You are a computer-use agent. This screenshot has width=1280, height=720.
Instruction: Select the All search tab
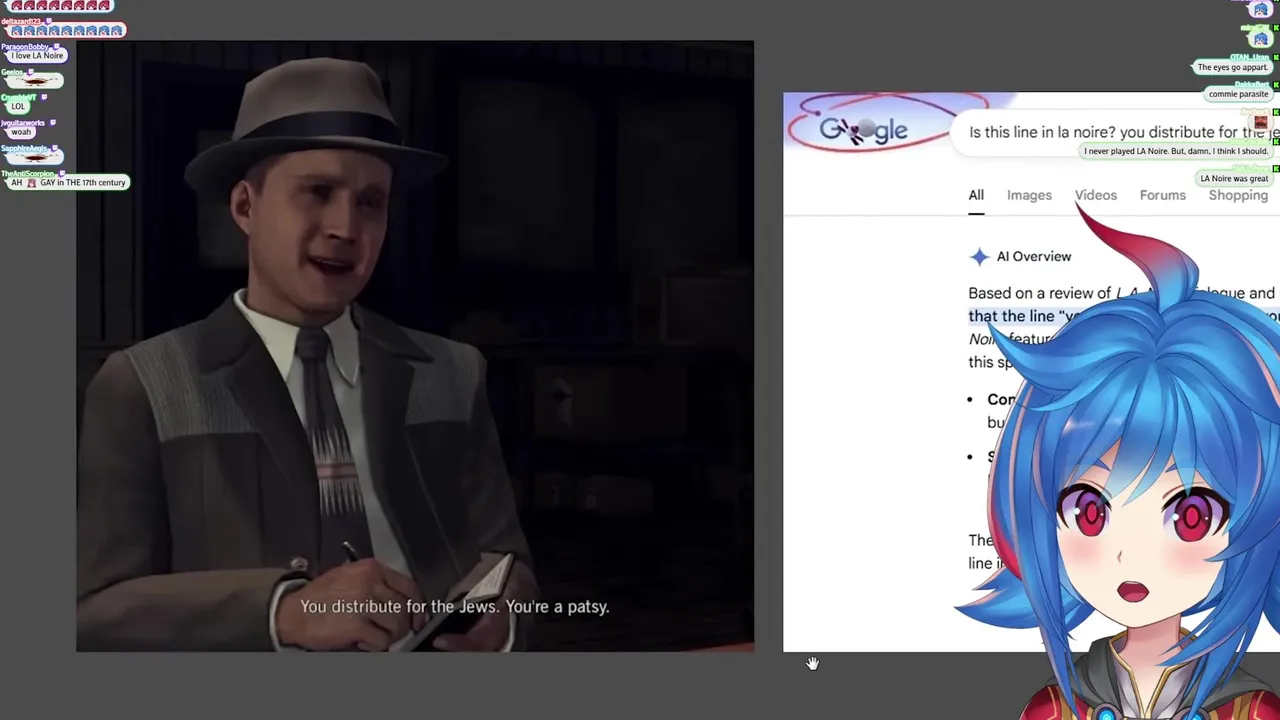[976, 195]
